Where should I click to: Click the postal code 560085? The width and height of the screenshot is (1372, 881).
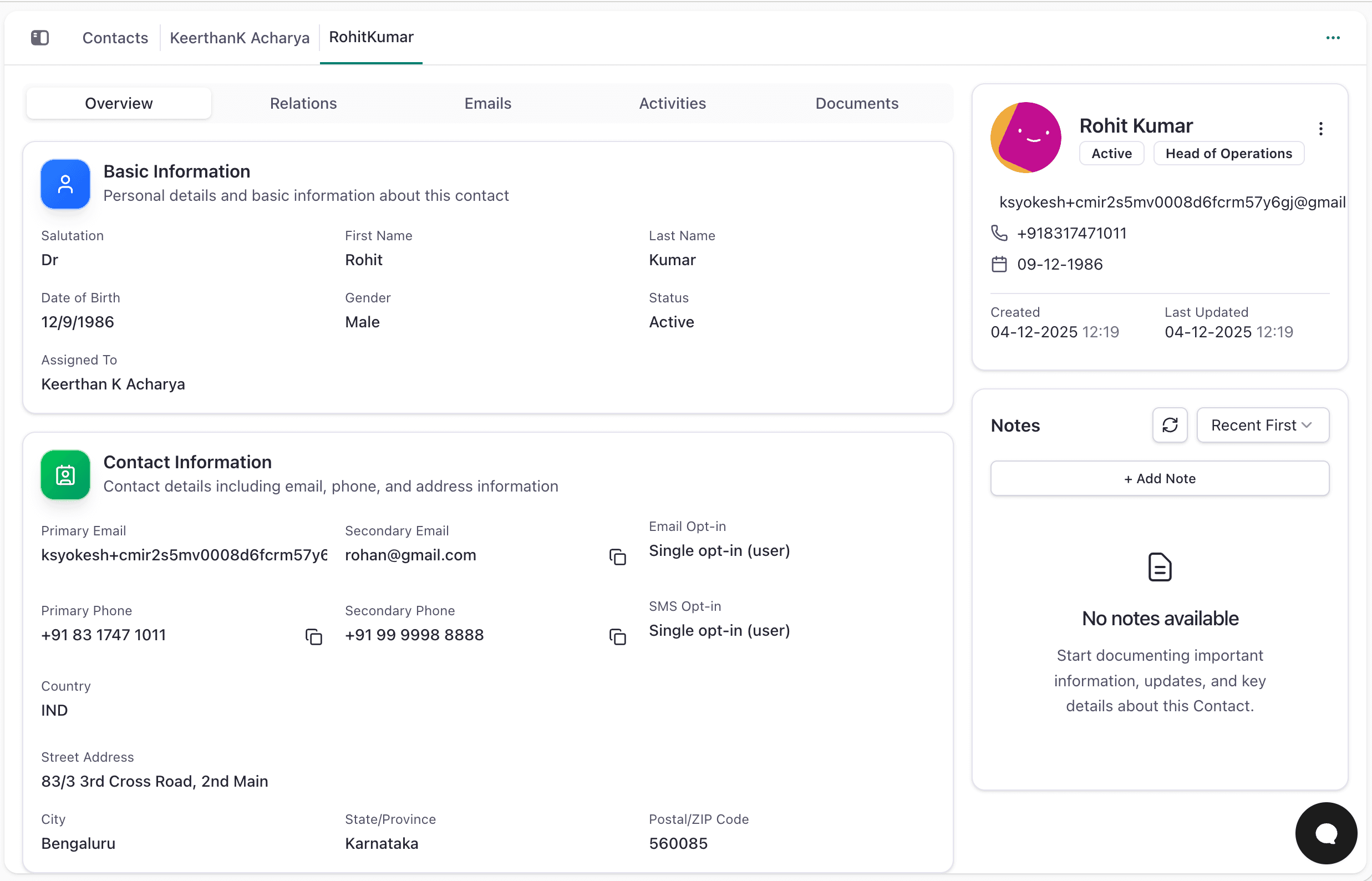678,843
